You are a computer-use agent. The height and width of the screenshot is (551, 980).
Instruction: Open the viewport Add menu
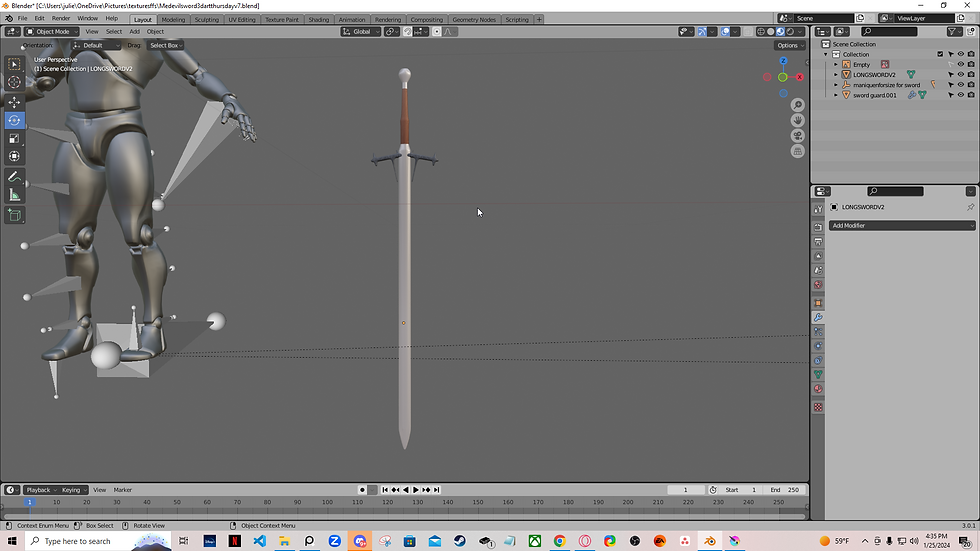click(134, 31)
